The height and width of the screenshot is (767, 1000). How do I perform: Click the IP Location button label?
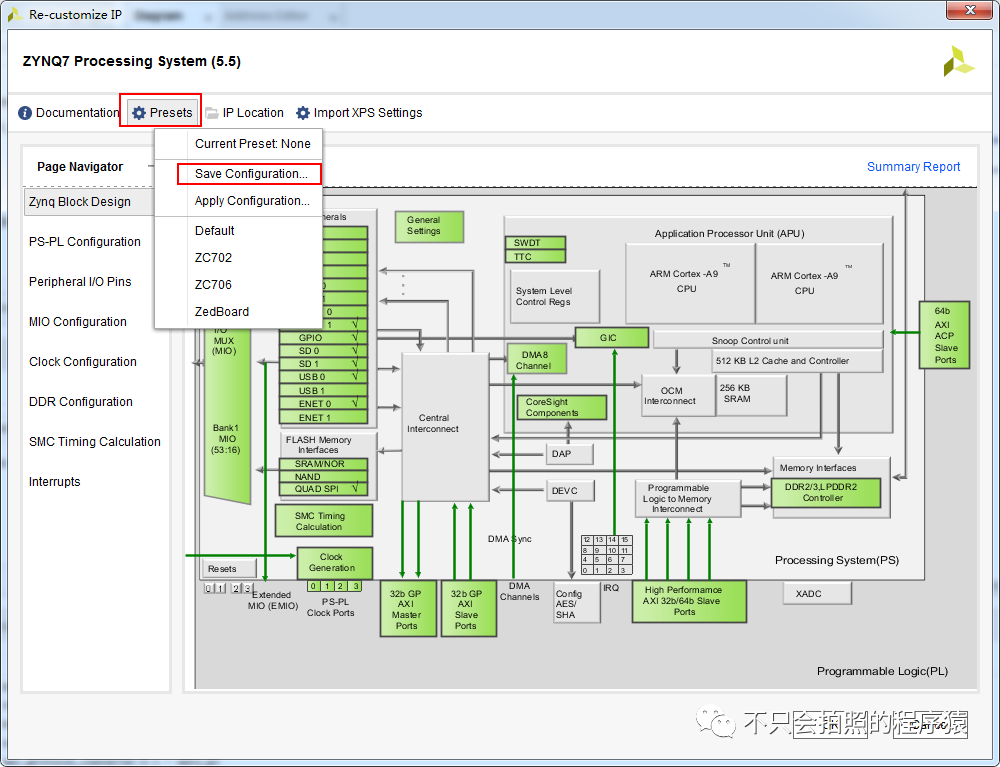pyautogui.click(x=253, y=113)
